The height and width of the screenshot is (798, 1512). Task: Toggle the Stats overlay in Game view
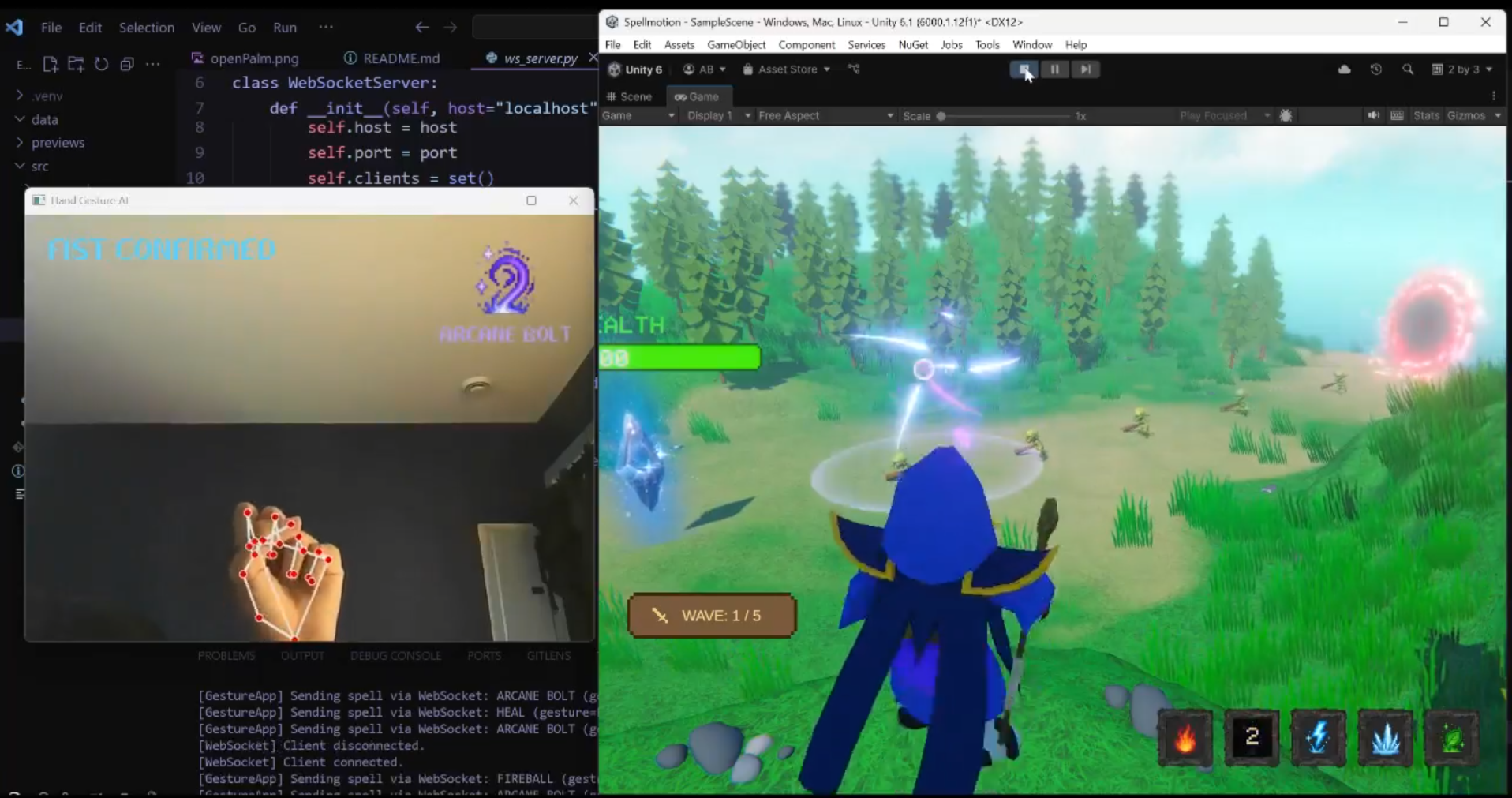click(1426, 115)
